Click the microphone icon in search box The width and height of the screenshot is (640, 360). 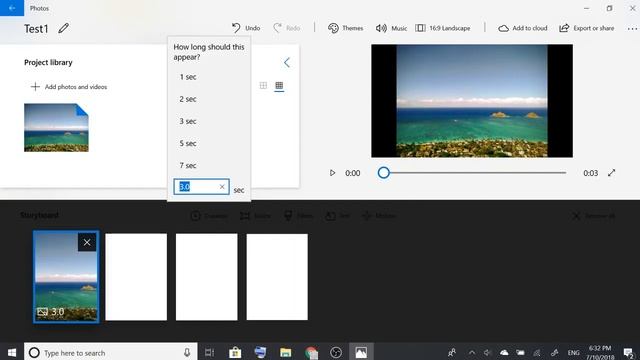pyautogui.click(x=187, y=352)
